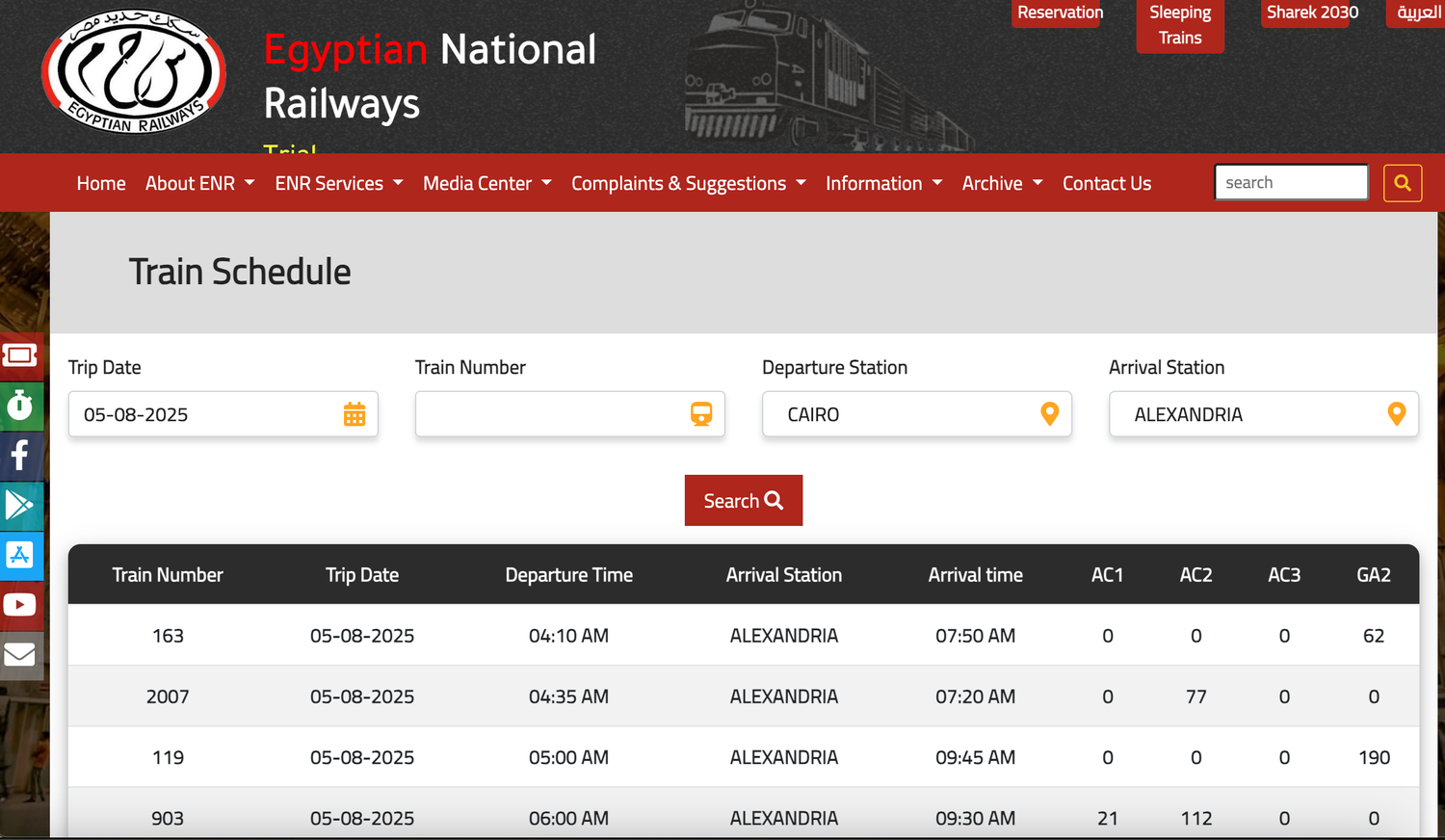Click the location pin for Departure Station
This screenshot has width=1445, height=840.
(x=1049, y=413)
